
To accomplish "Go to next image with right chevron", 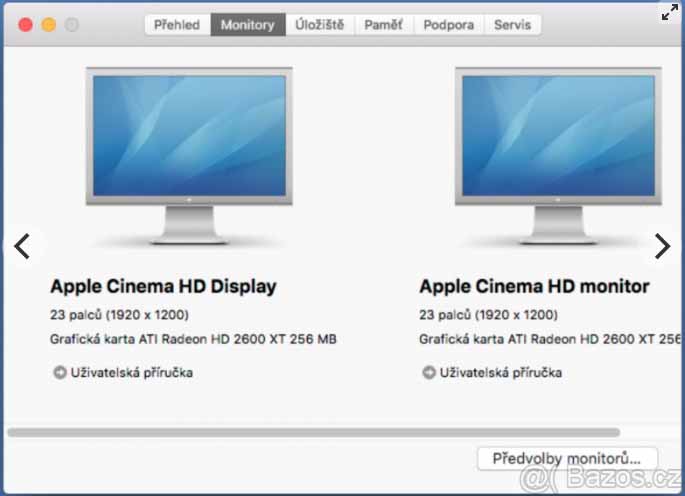I will click(662, 246).
